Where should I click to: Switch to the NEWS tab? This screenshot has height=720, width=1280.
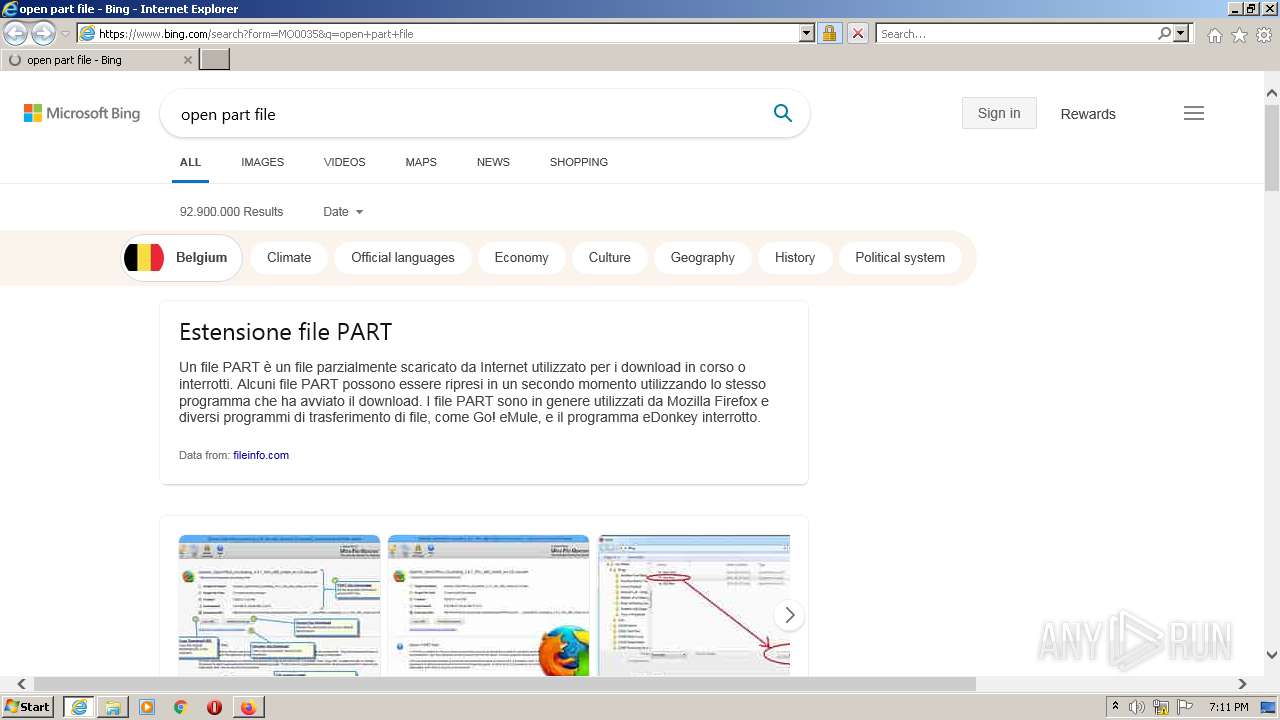click(493, 162)
